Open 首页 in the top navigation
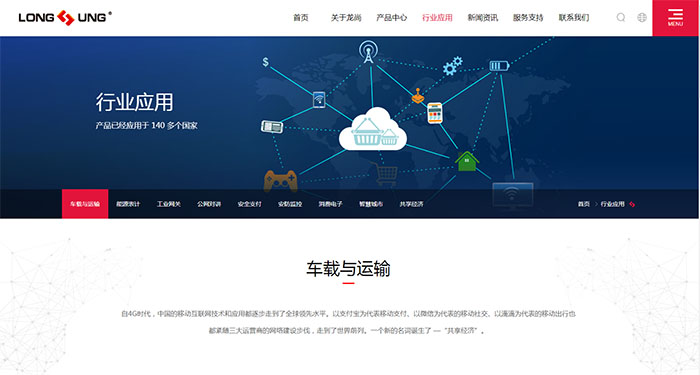The height and width of the screenshot is (375, 700). 300,18
